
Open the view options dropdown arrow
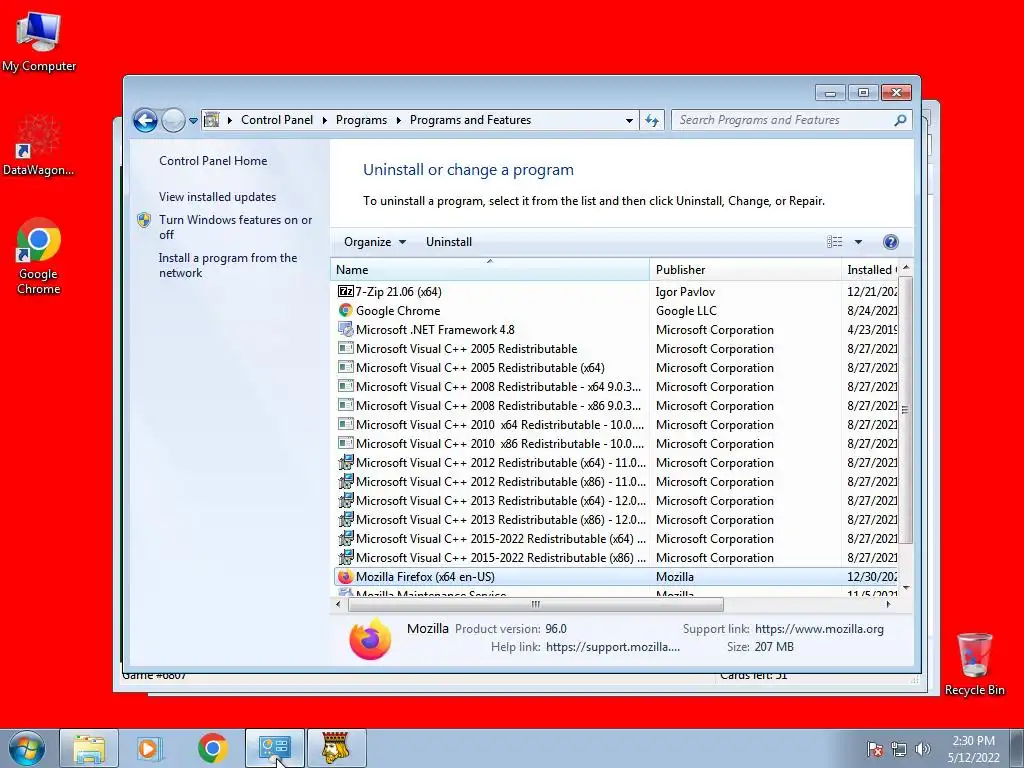858,242
